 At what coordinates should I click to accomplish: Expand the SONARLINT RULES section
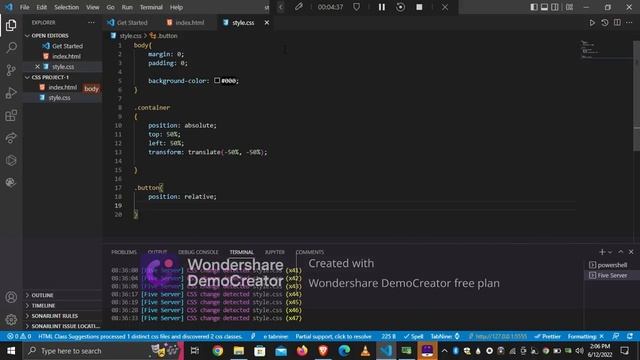point(55,316)
